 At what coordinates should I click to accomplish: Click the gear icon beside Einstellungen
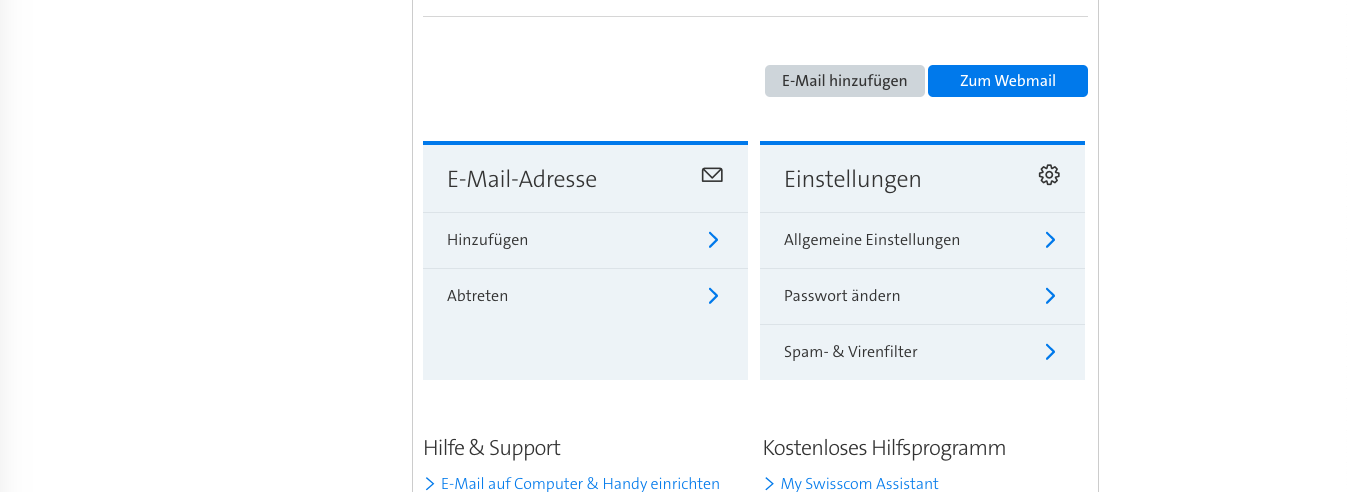[x=1048, y=175]
